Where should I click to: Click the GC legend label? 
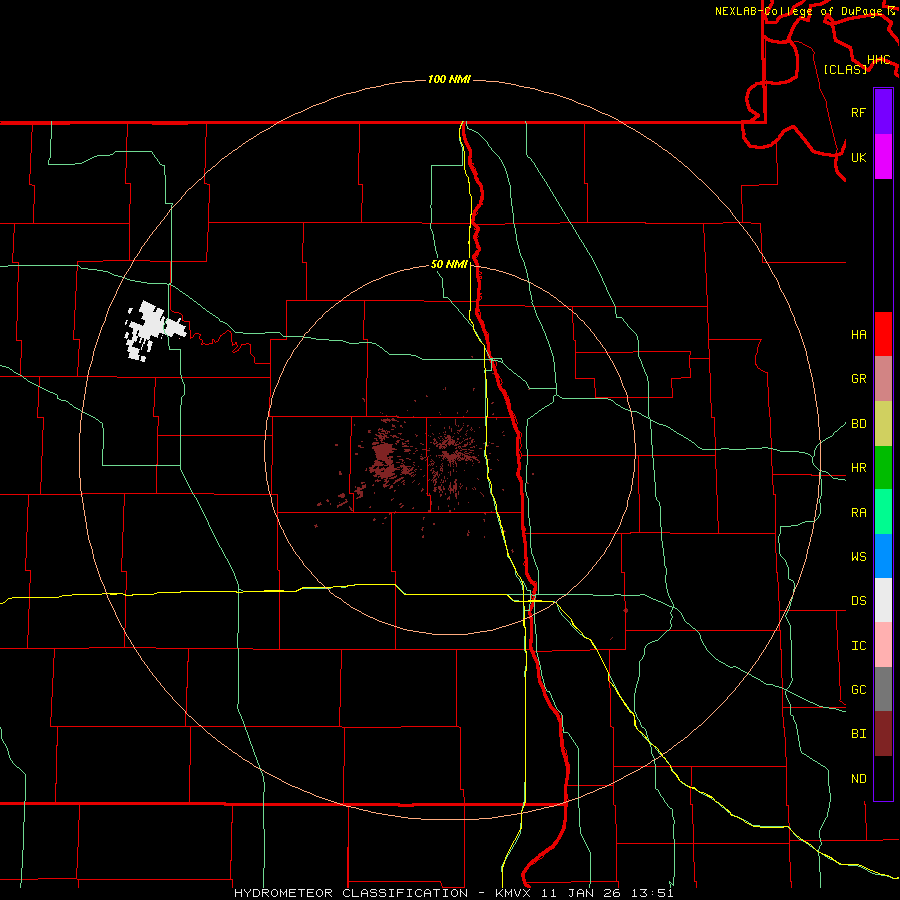858,689
